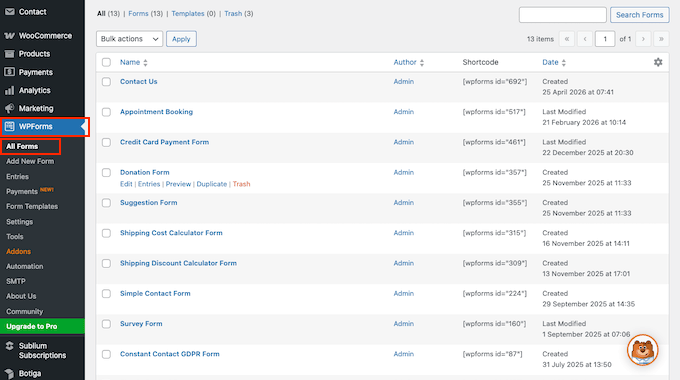Screen dimensions: 680x380
Task: Select the All (13) filter
Action: click(108, 13)
